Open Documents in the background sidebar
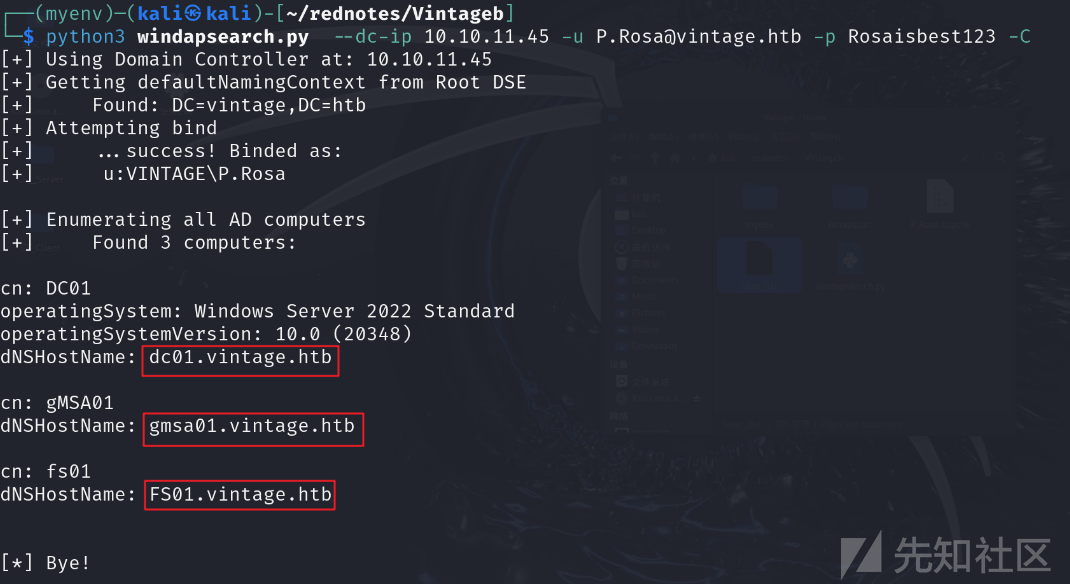Image resolution: width=1070 pixels, height=584 pixels. tap(647, 280)
